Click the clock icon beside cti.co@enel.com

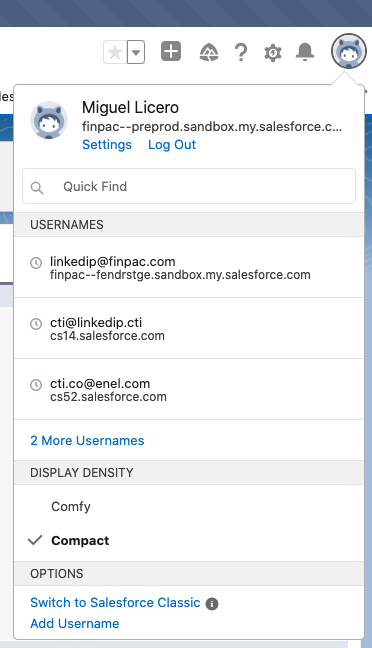pyautogui.click(x=36, y=385)
